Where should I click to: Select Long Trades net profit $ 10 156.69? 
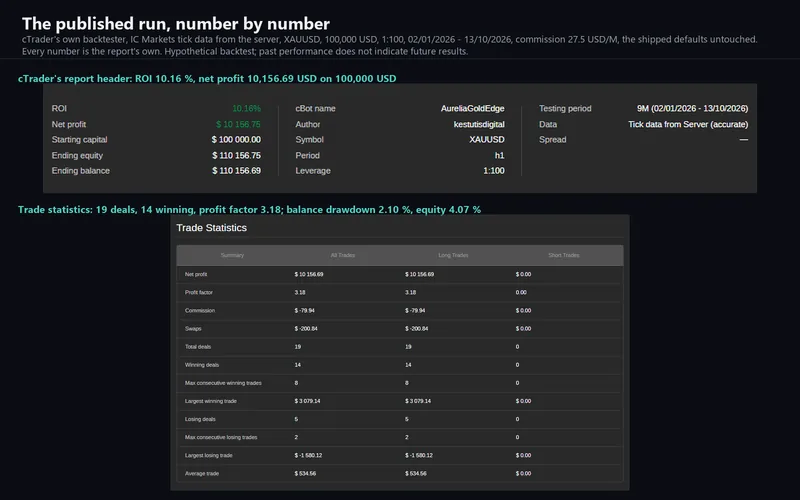[419, 274]
